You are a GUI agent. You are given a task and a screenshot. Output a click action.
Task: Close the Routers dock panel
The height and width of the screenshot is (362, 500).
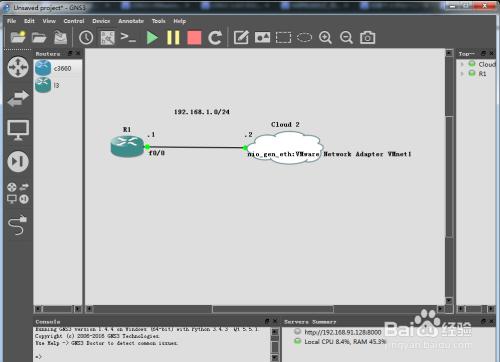78,53
